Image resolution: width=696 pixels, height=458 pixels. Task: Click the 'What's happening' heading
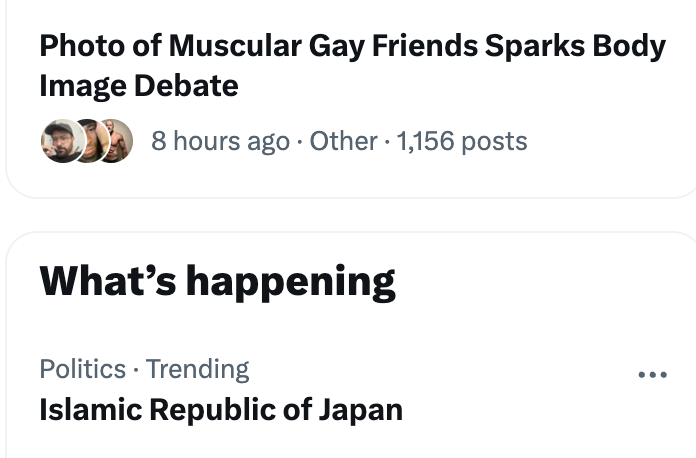click(x=218, y=281)
